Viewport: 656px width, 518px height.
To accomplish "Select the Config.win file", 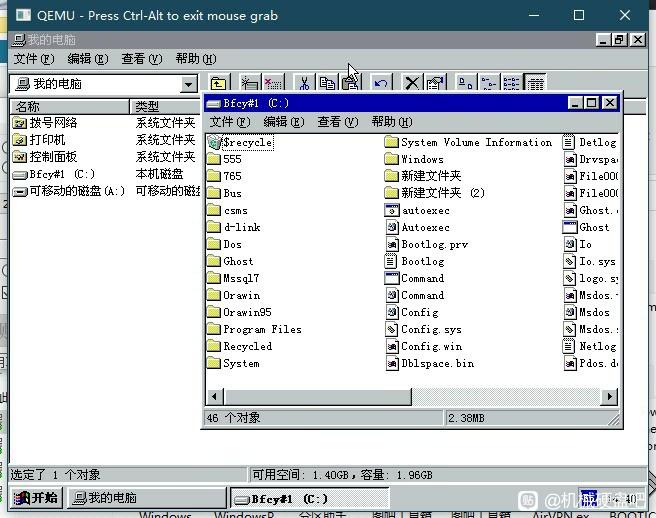I will pyautogui.click(x=423, y=346).
